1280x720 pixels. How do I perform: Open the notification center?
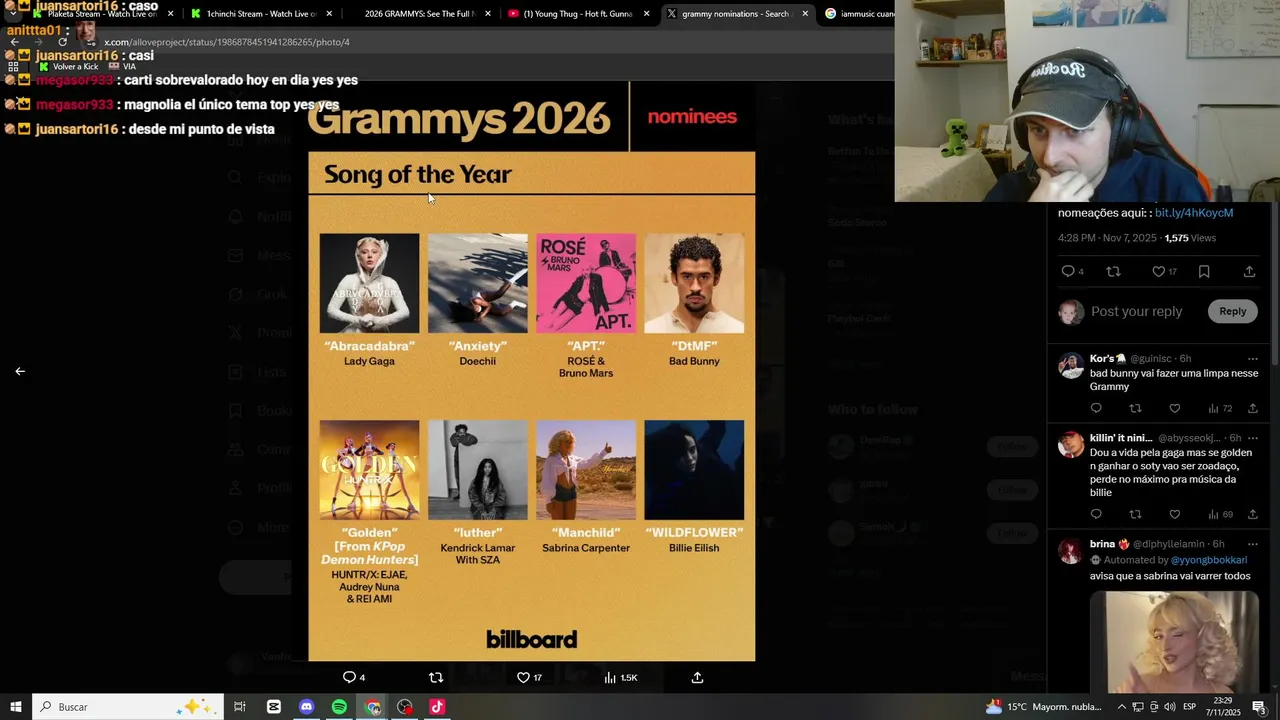(x=1259, y=707)
